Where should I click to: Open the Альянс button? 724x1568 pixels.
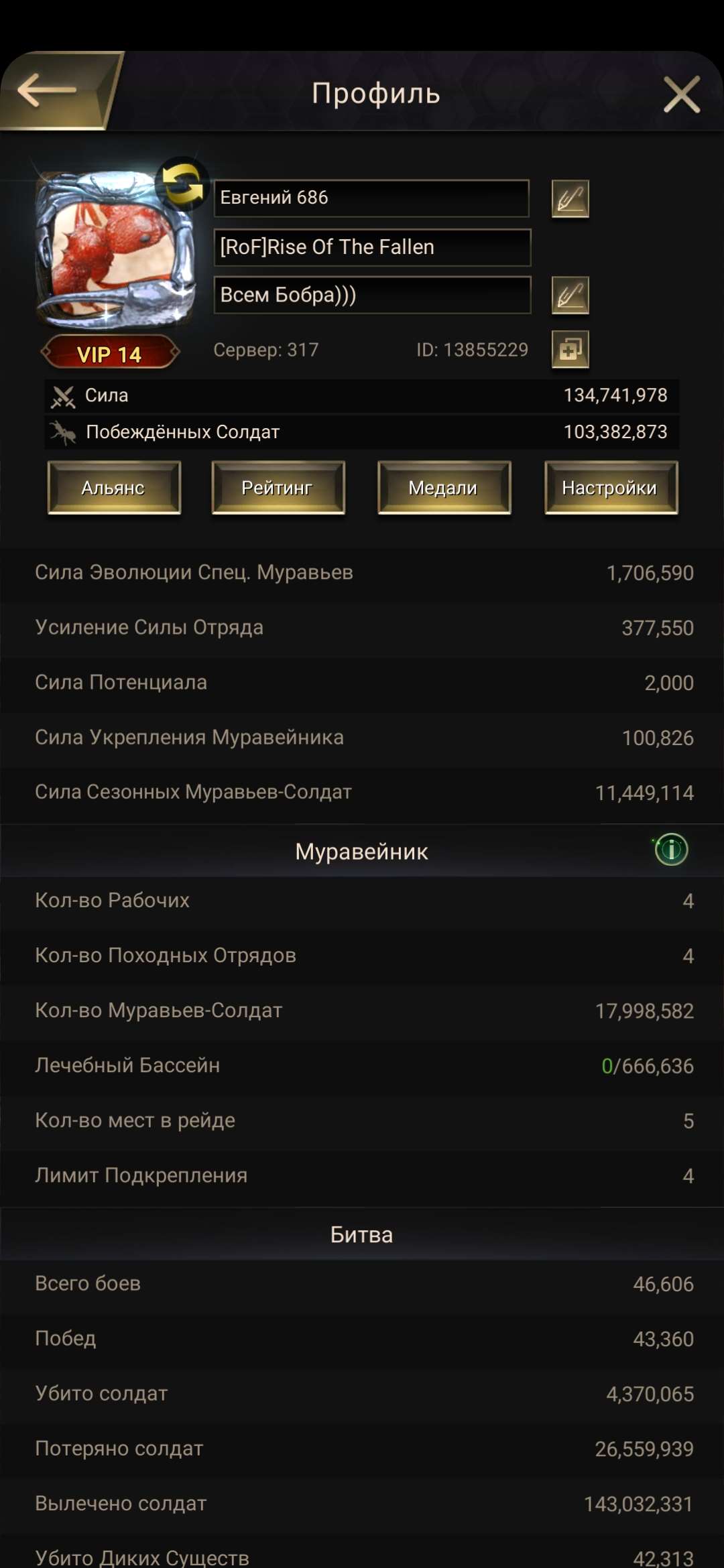click(114, 488)
